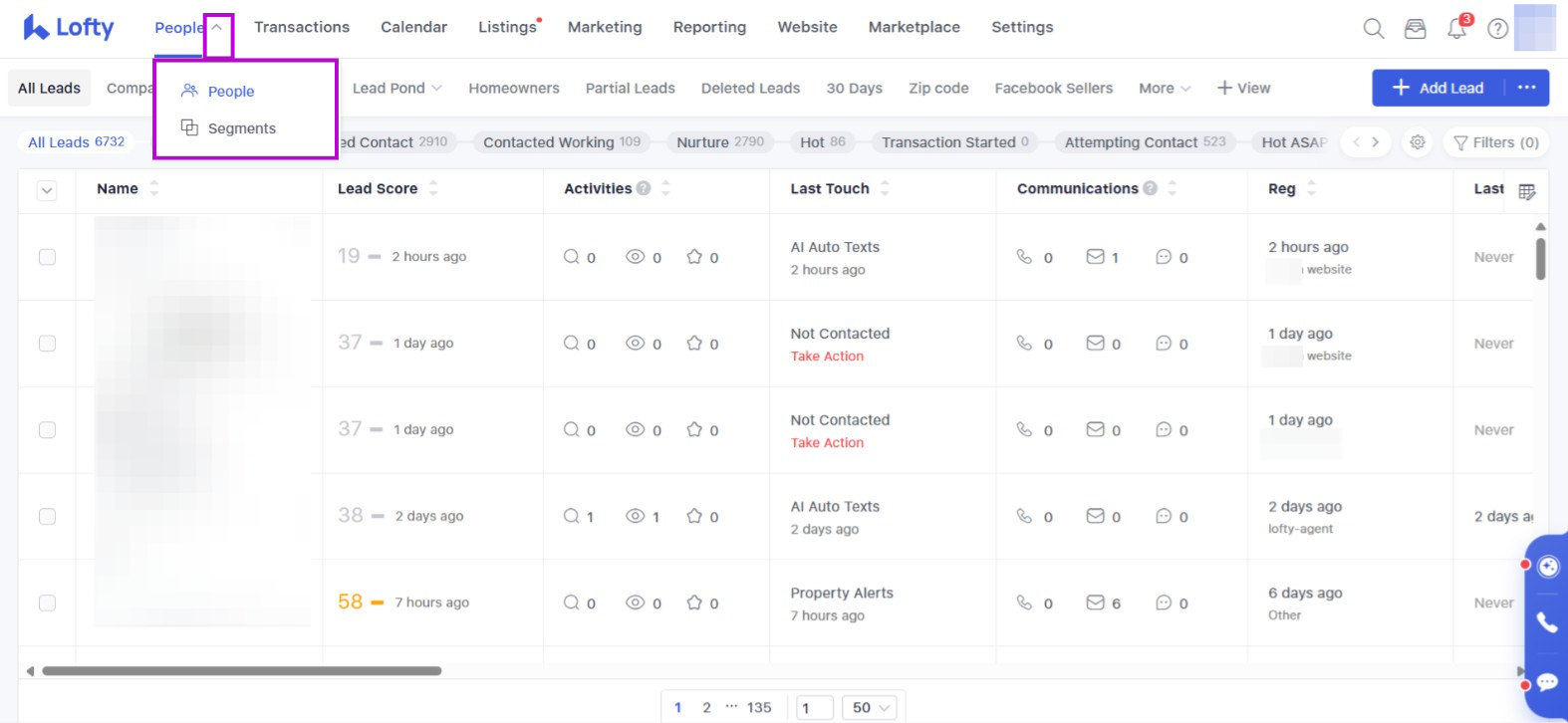Open the floating chat bubble icon

coord(1547,682)
